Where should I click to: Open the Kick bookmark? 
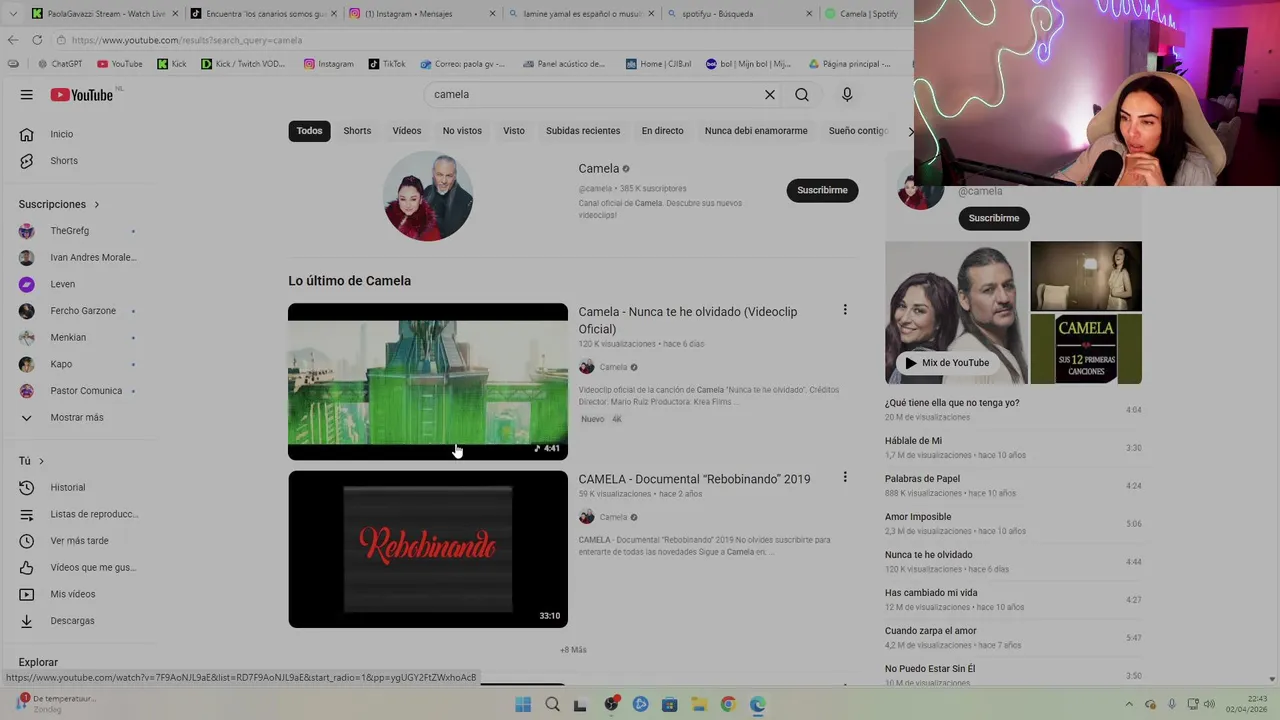[x=172, y=64]
